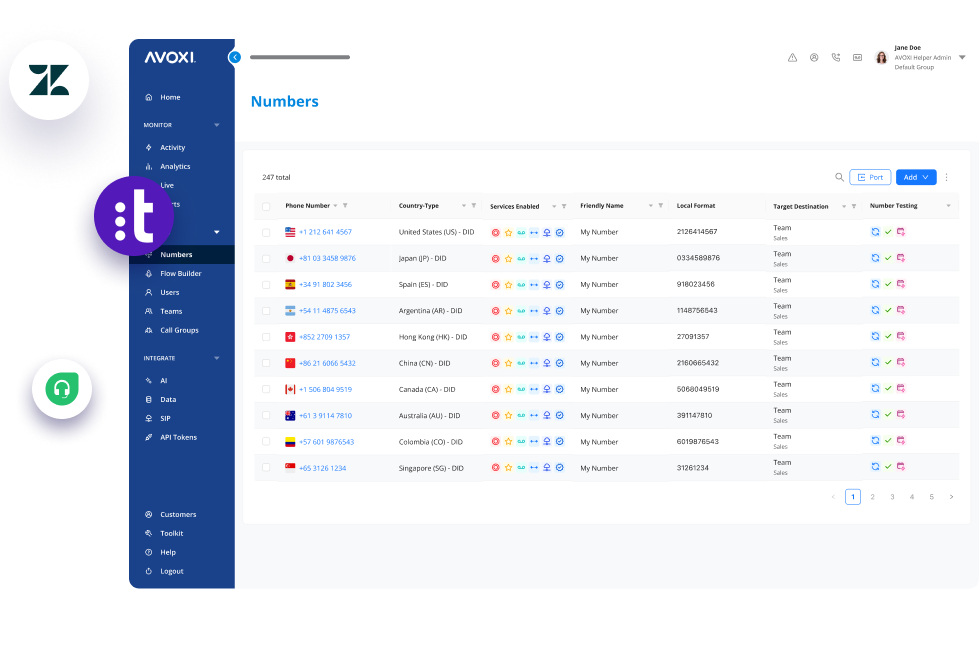Open the Add button dropdown

pyautogui.click(x=916, y=177)
